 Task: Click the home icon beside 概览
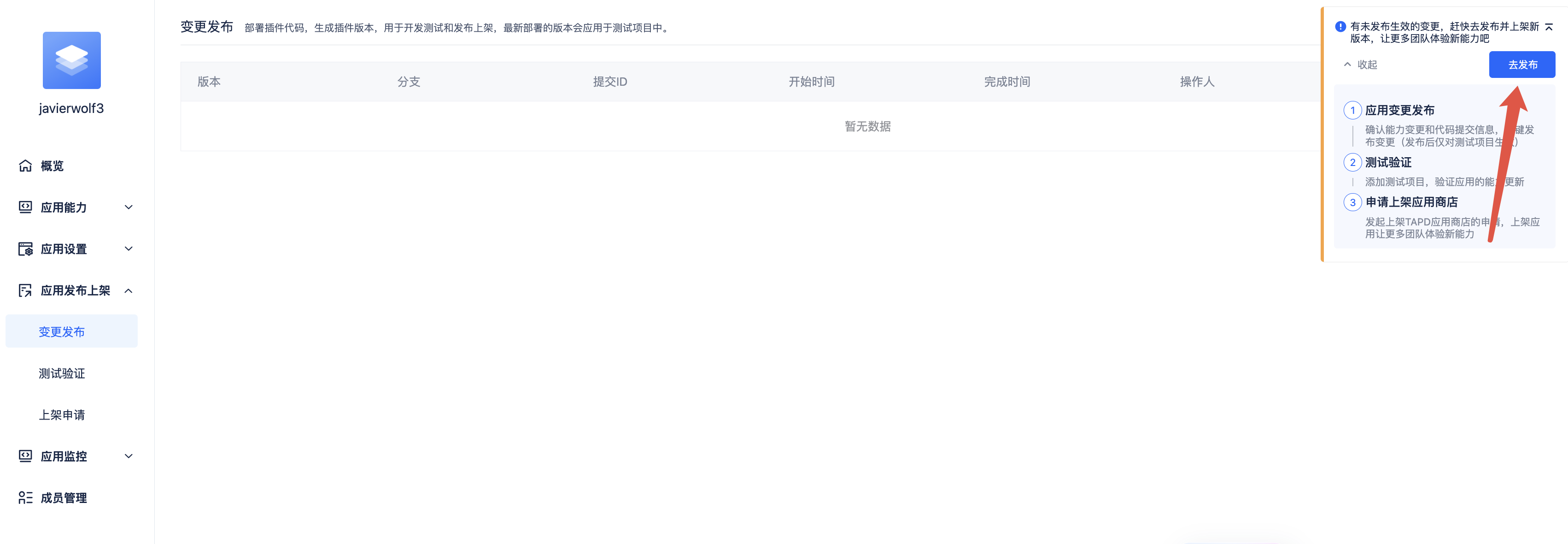tap(25, 166)
